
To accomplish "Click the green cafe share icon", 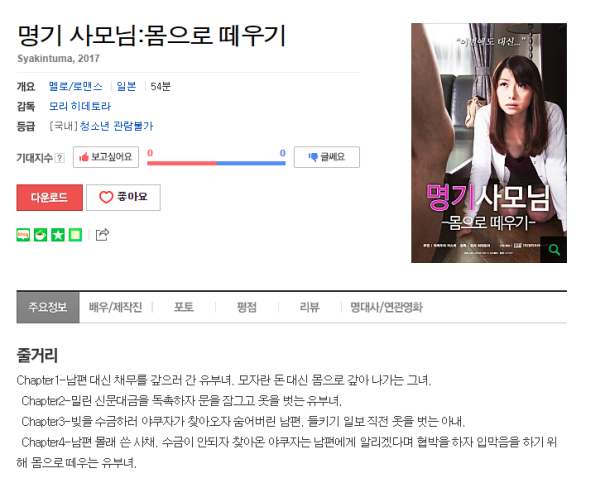I will tap(41, 235).
